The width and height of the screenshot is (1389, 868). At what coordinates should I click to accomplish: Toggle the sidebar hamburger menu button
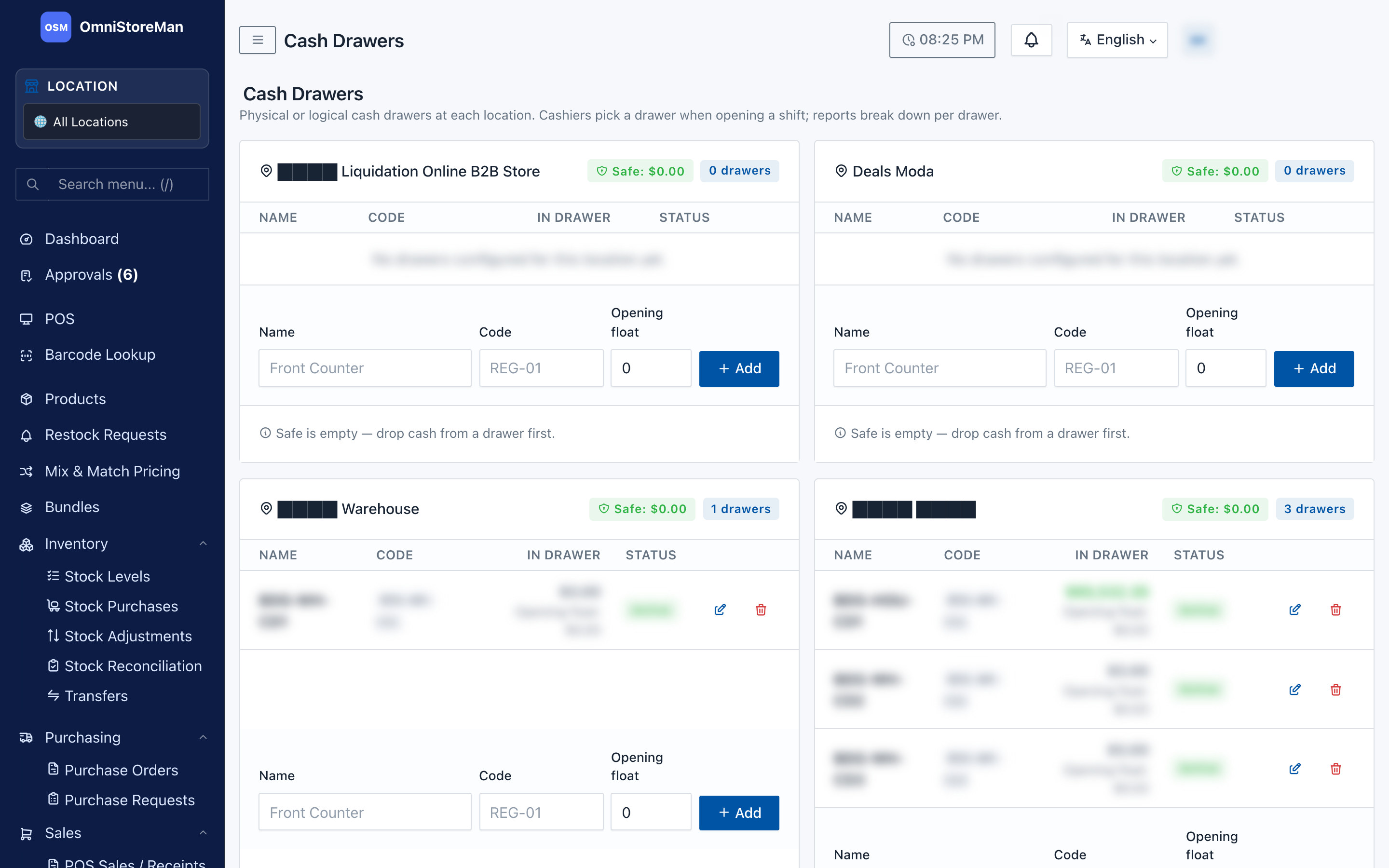coord(257,40)
